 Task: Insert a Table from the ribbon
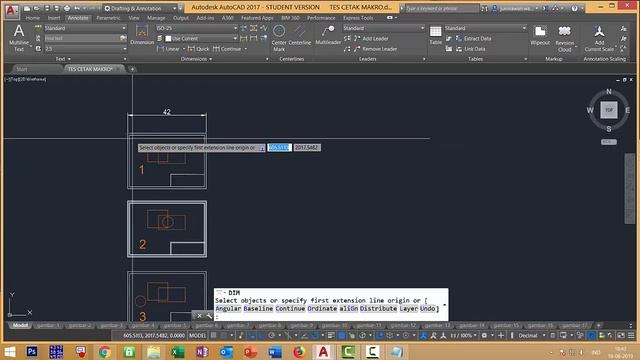click(x=436, y=35)
